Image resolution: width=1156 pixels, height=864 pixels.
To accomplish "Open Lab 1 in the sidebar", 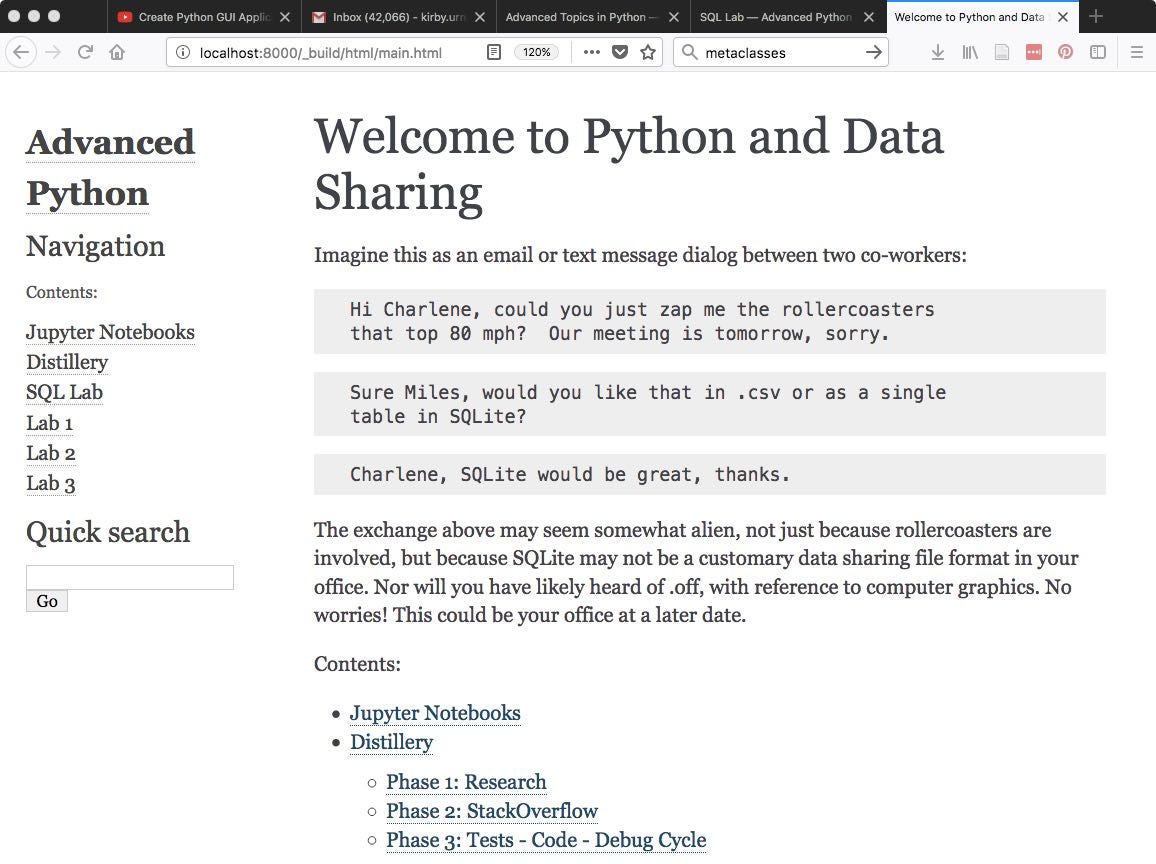I will [49, 423].
